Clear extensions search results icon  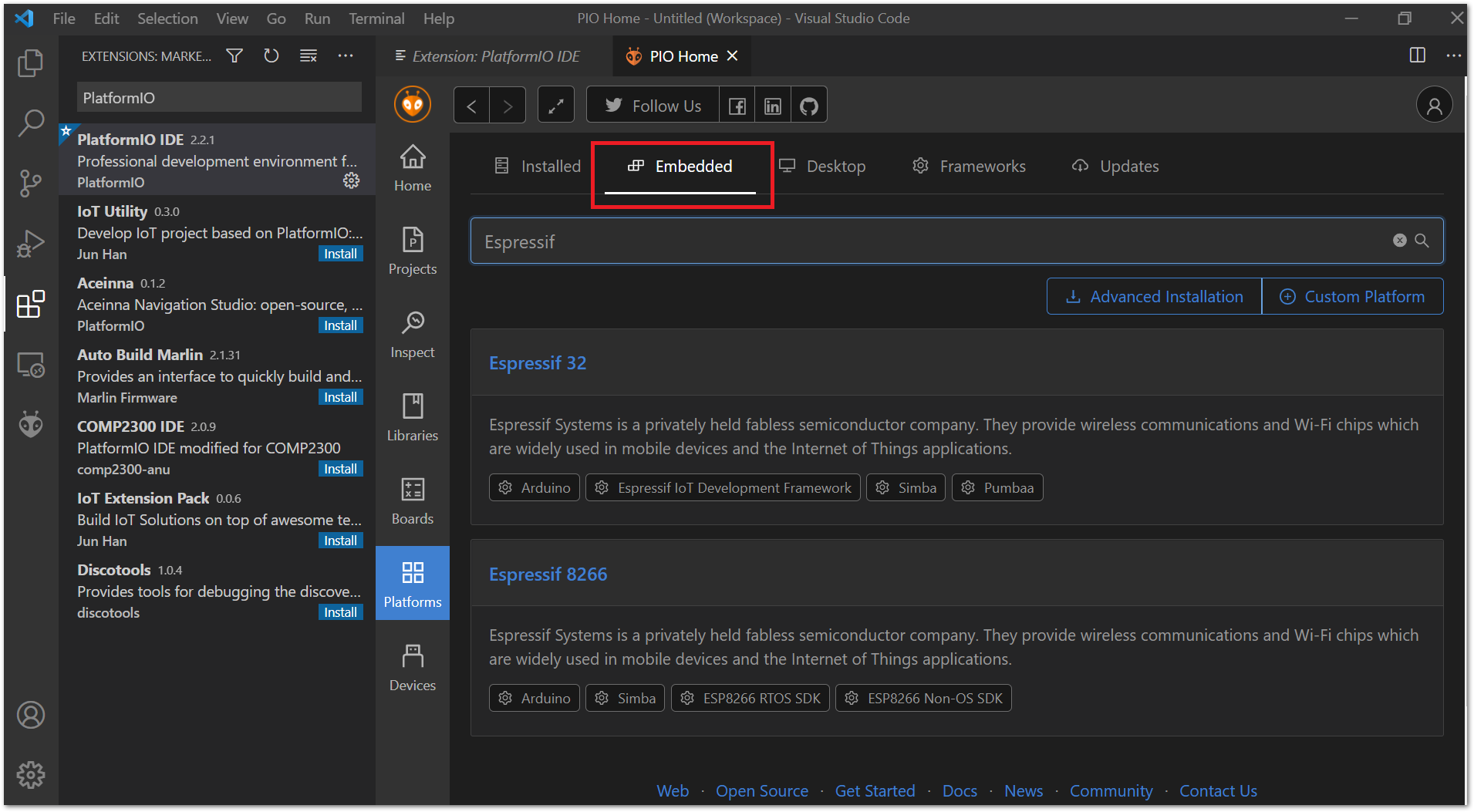click(309, 56)
